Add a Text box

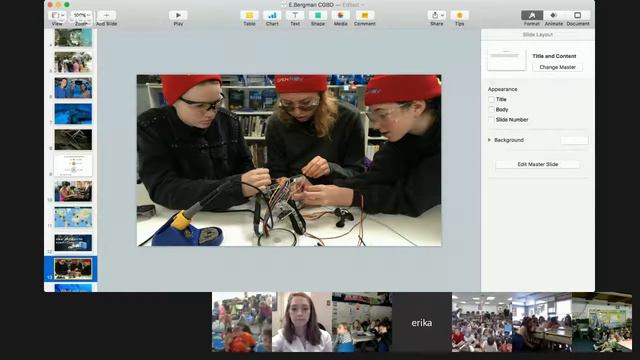coord(295,16)
